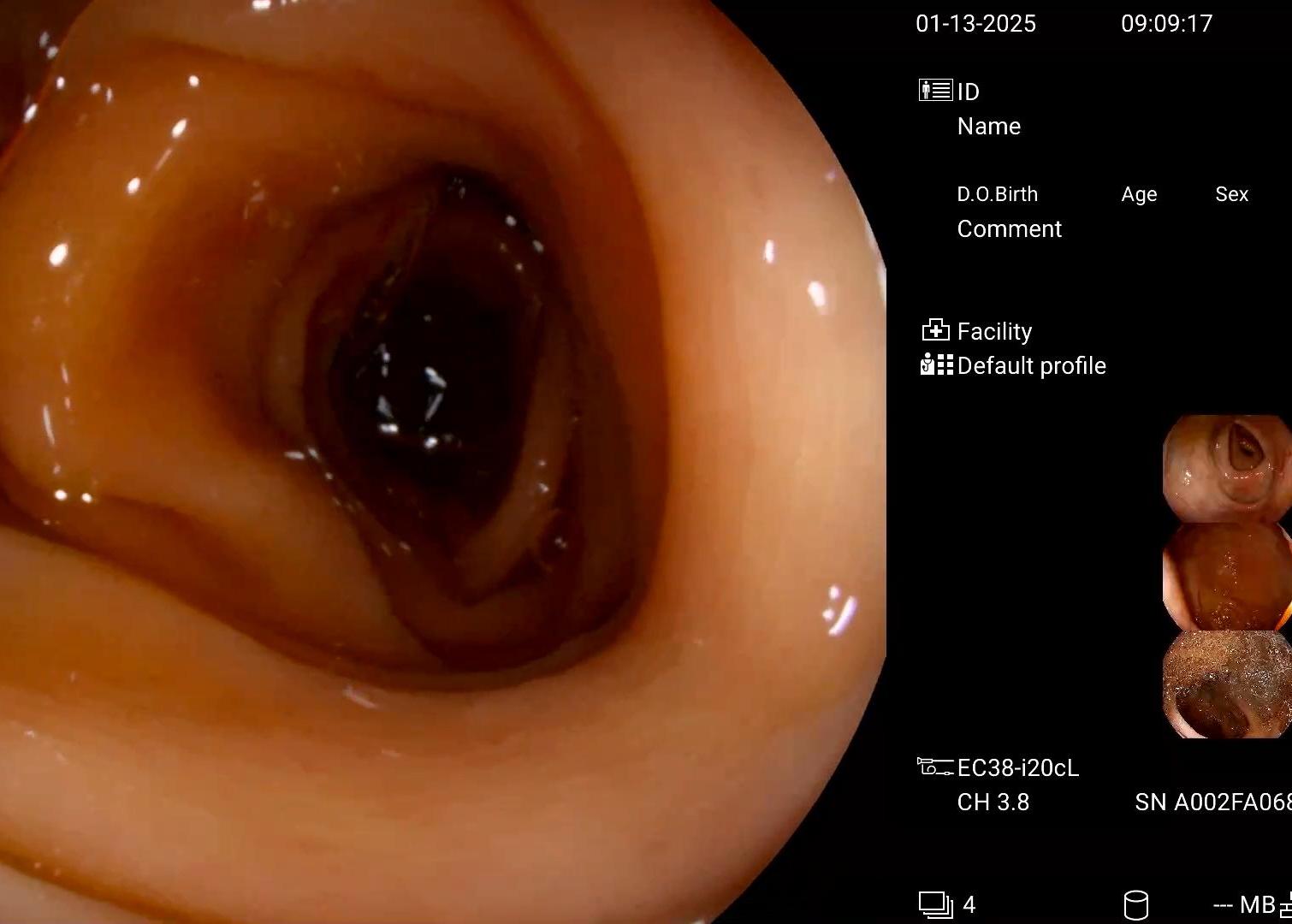Click the patient ID card icon

(x=935, y=90)
